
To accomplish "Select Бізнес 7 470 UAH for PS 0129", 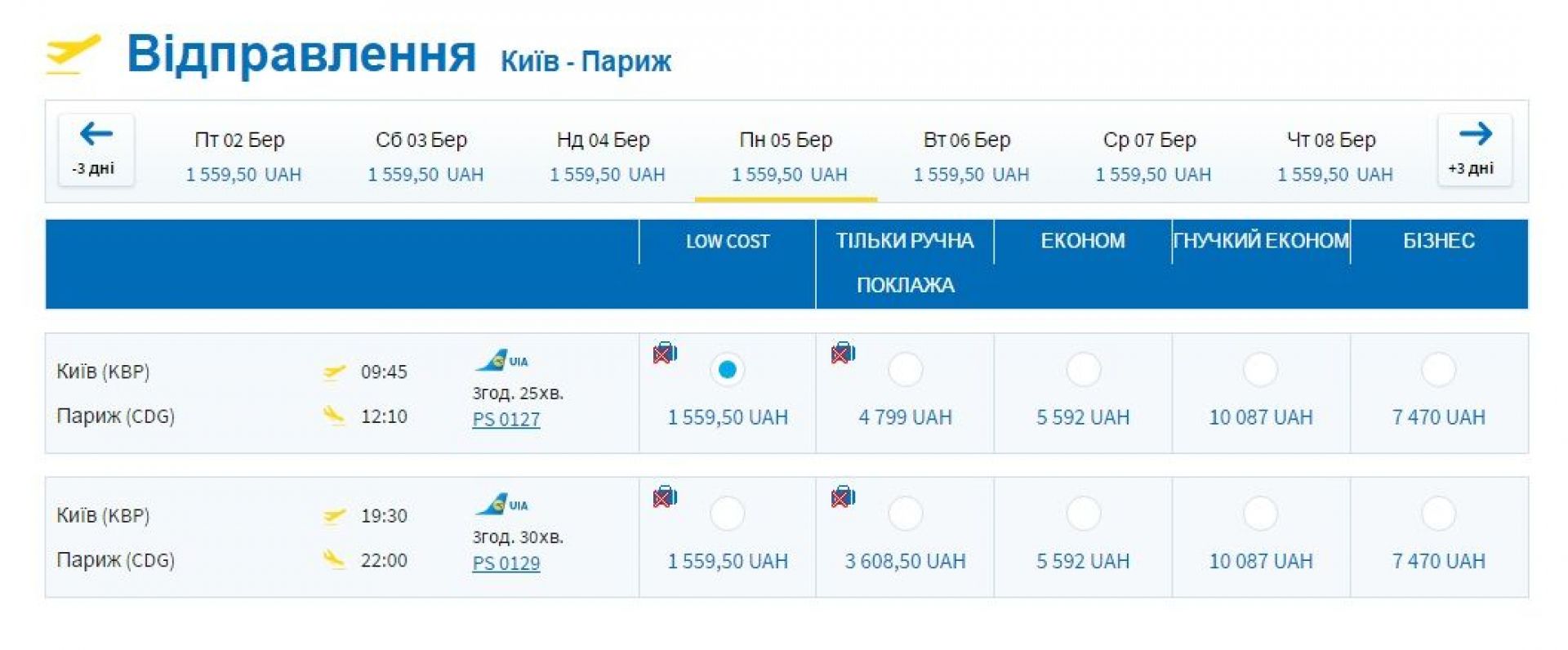I will coord(1438,514).
